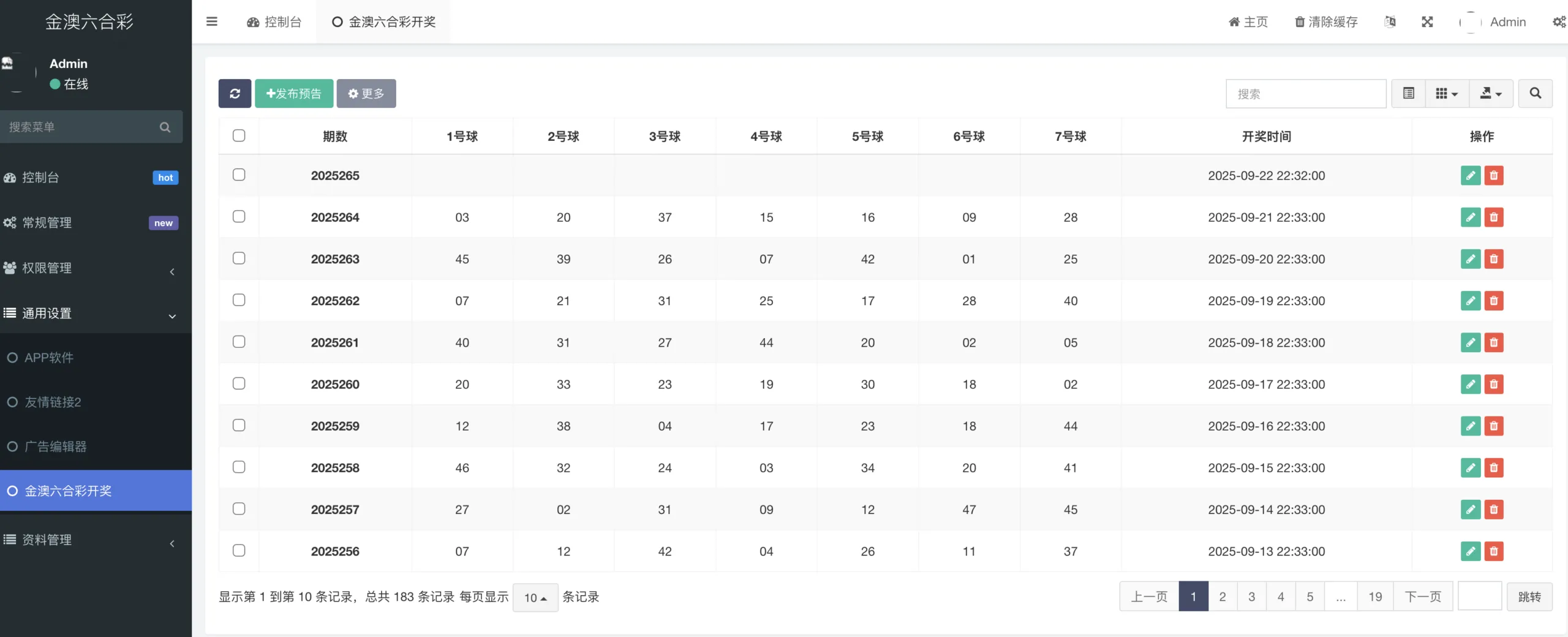Edit the record for period 2025263
This screenshot has width=1568, height=637.
coord(1470,258)
